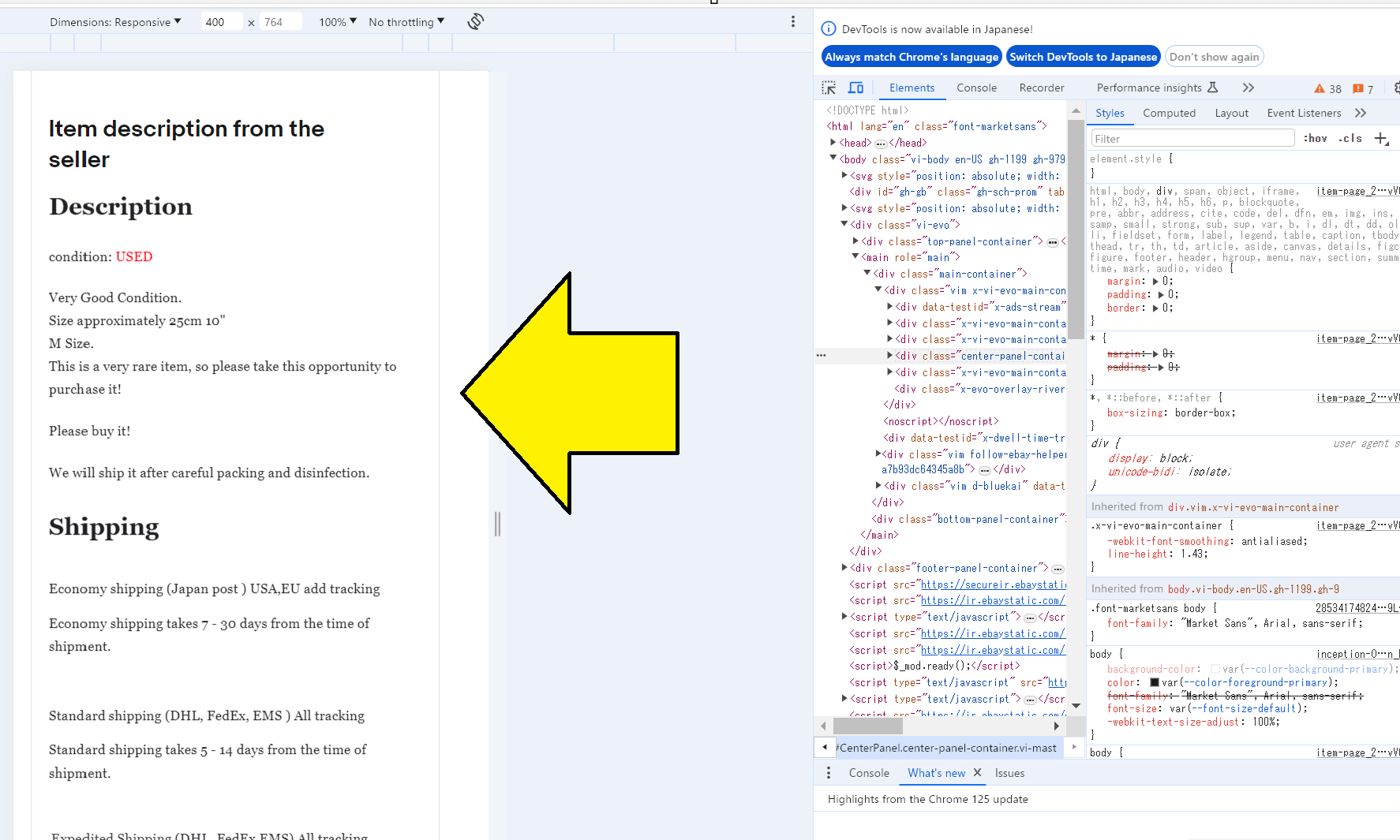Switch to the Computed styles tab
The width and height of the screenshot is (1400, 840).
click(x=1169, y=114)
